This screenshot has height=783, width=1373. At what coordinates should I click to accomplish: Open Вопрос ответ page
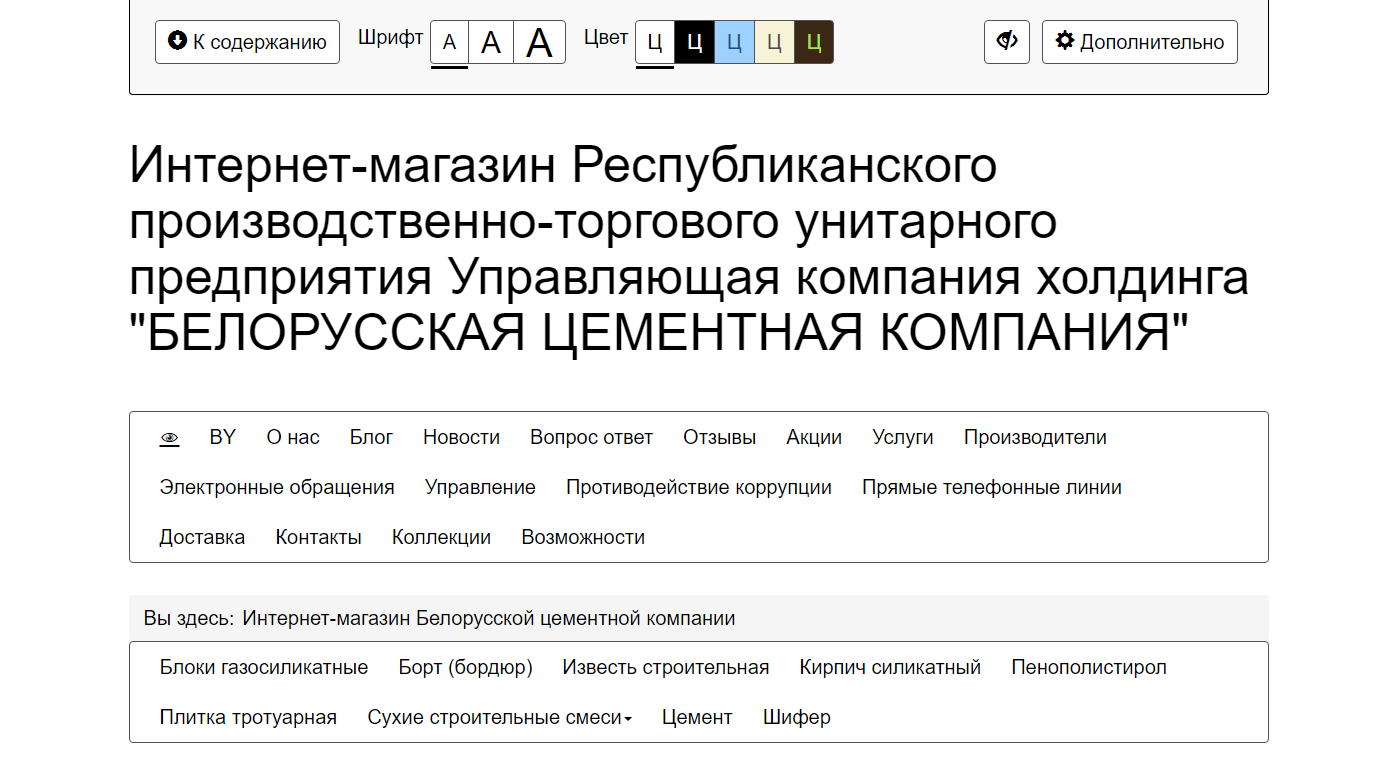[591, 437]
